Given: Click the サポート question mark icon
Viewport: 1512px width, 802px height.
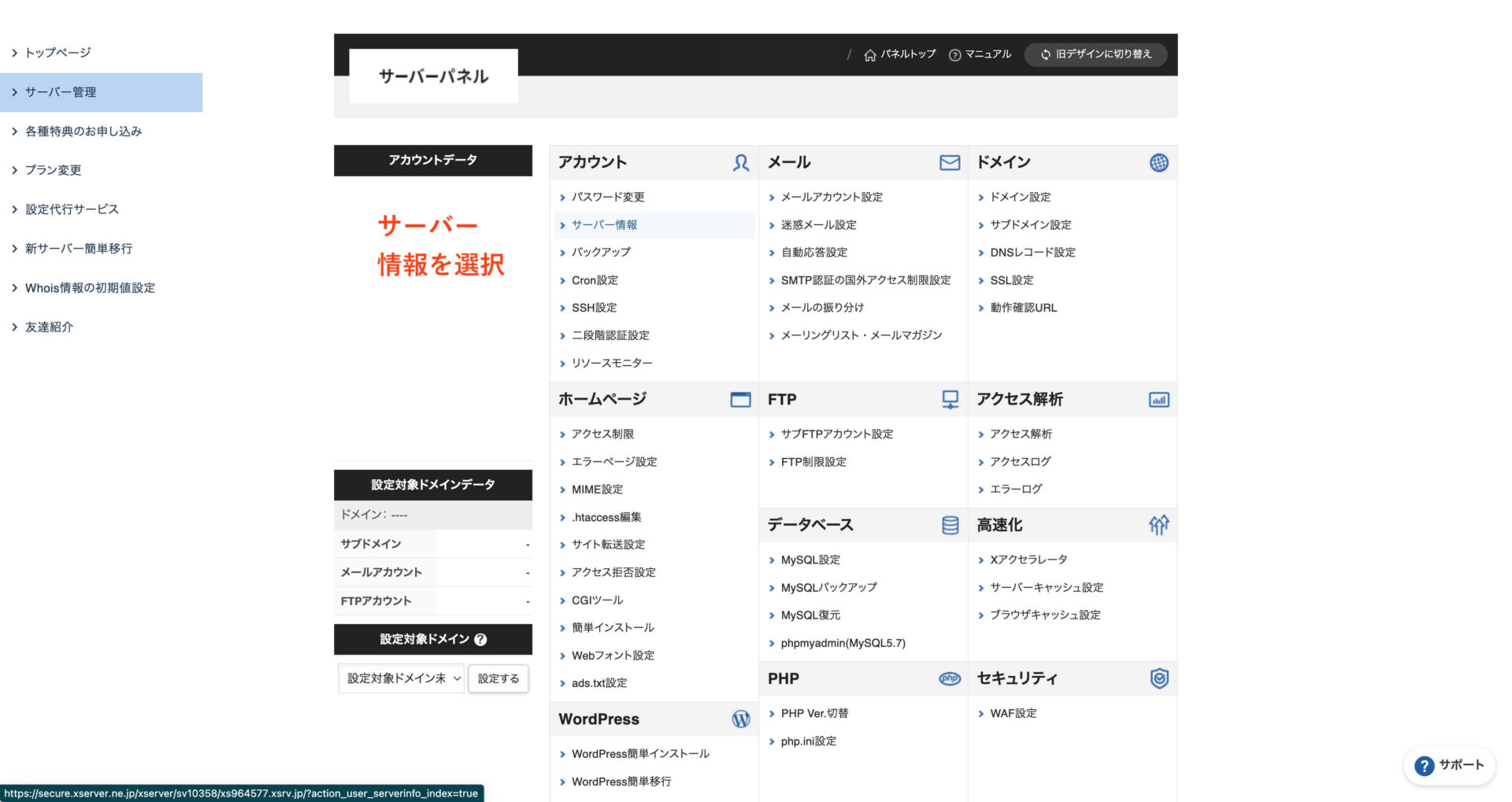Looking at the screenshot, I should tap(1425, 766).
